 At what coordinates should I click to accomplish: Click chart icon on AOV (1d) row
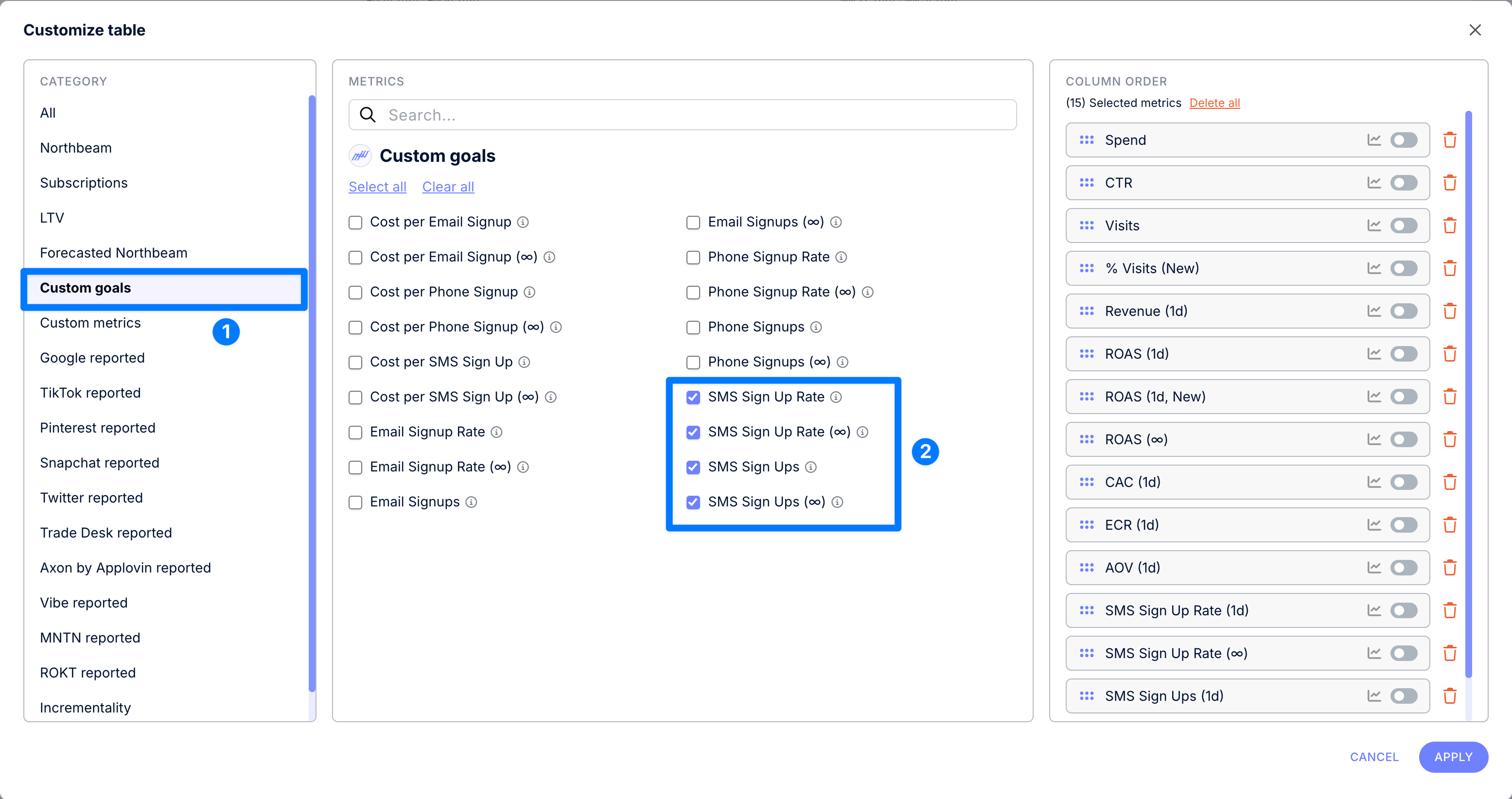[x=1374, y=568]
